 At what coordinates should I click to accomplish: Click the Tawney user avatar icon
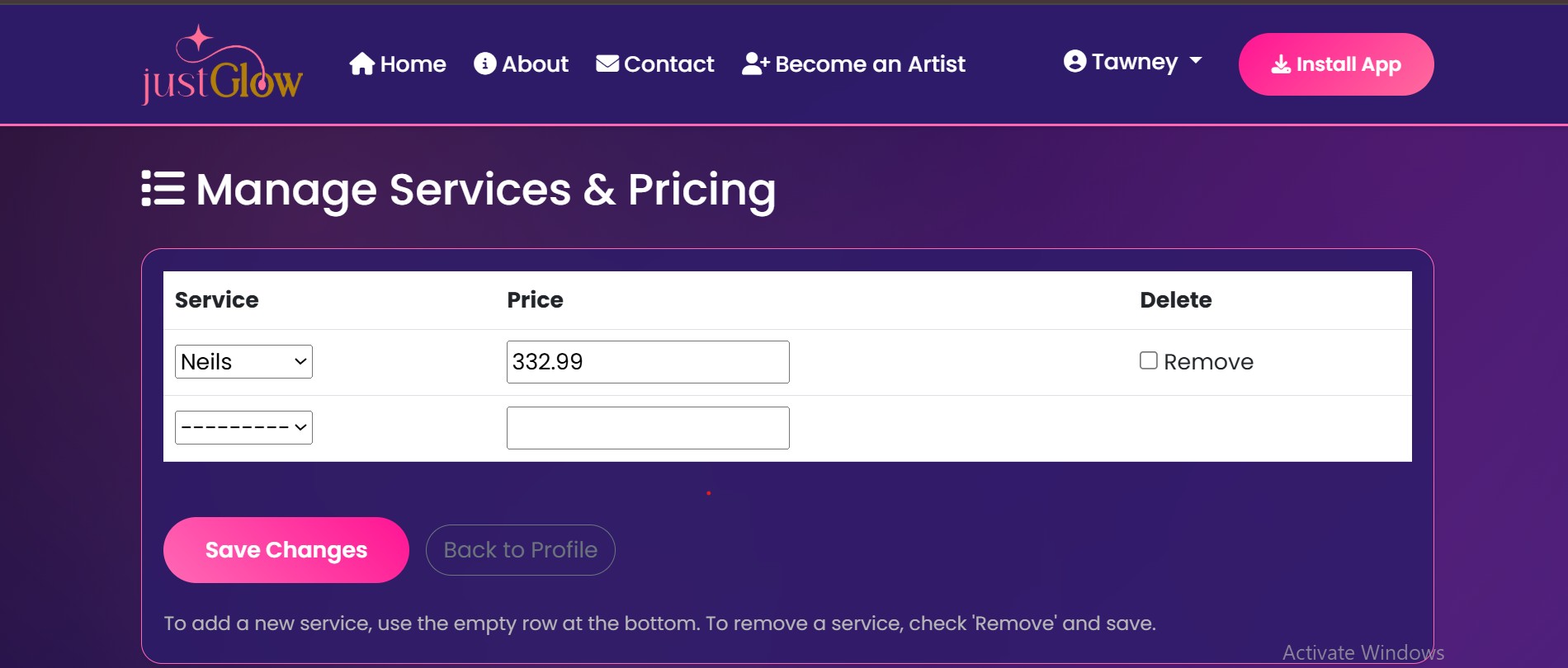coord(1074,61)
